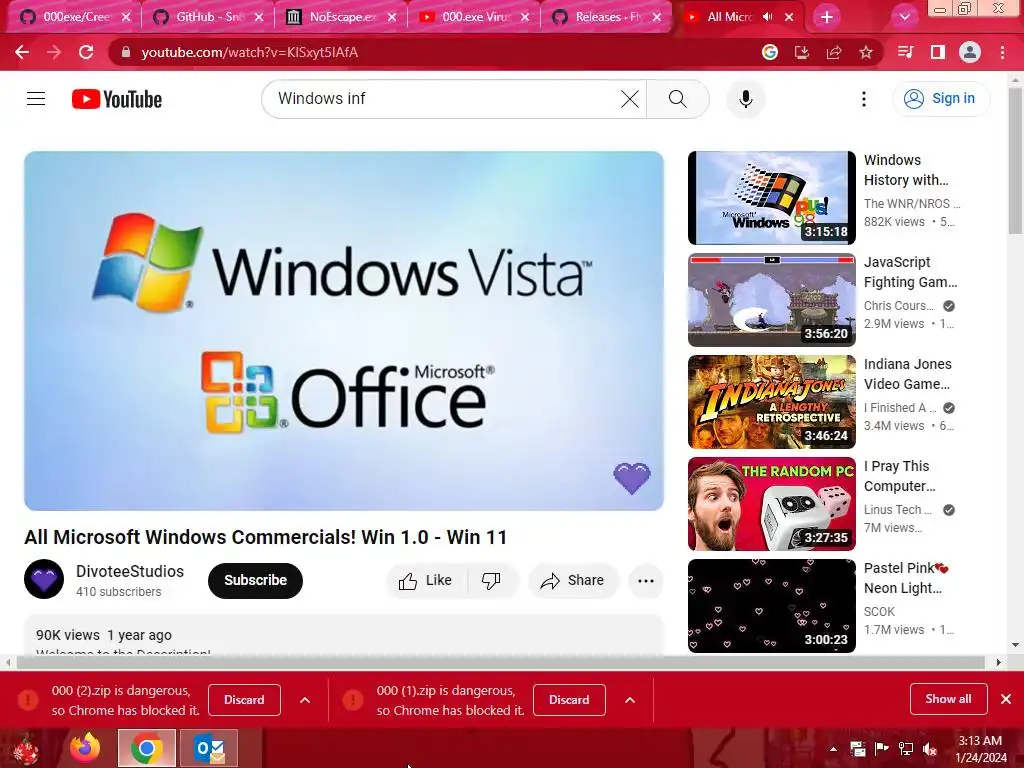Image resolution: width=1024 pixels, height=768 pixels.
Task: Open more actions ellipsis under the video
Action: tap(646, 581)
